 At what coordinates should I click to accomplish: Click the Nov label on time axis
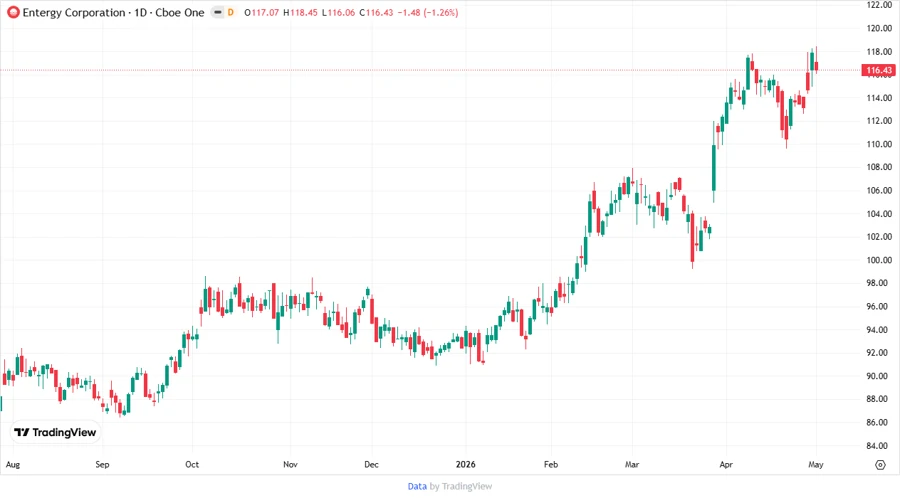290,465
